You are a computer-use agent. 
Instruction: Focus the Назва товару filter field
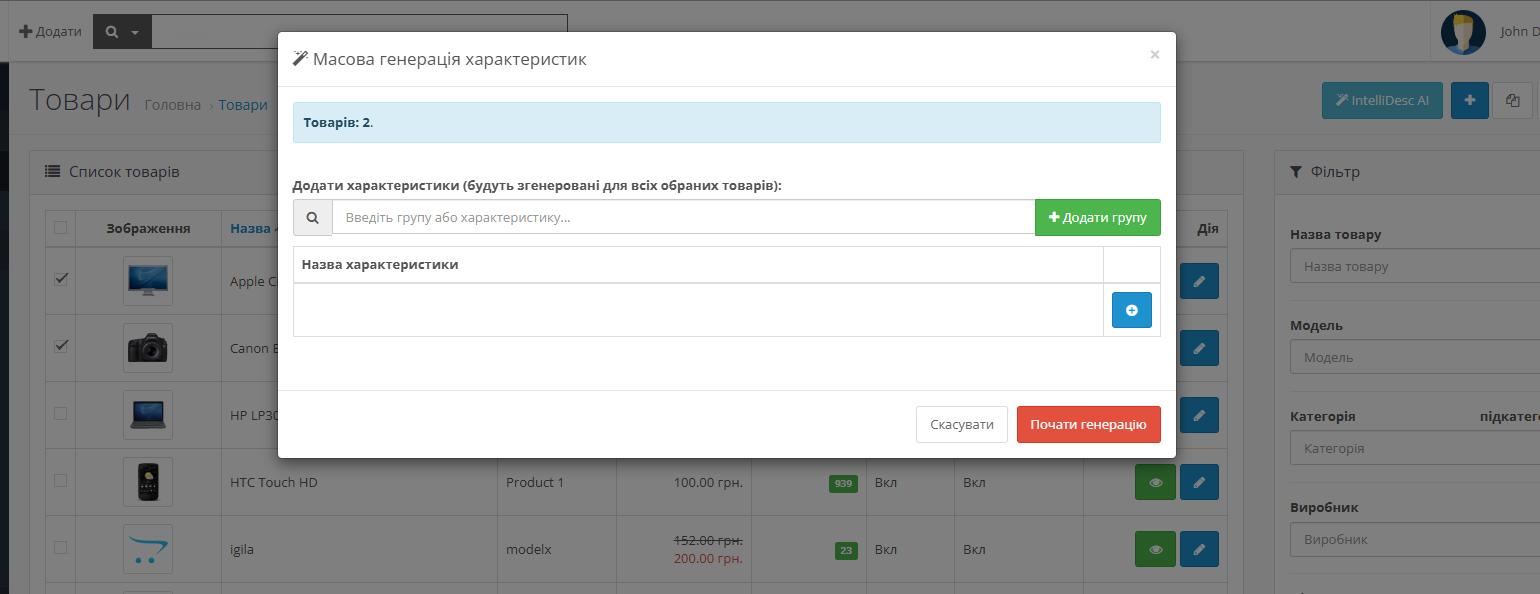tap(1415, 267)
